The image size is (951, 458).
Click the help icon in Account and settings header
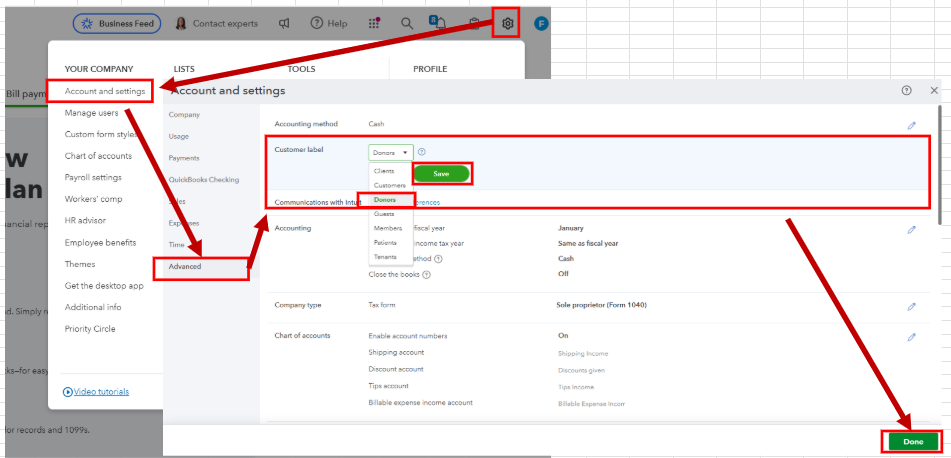pyautogui.click(x=907, y=90)
